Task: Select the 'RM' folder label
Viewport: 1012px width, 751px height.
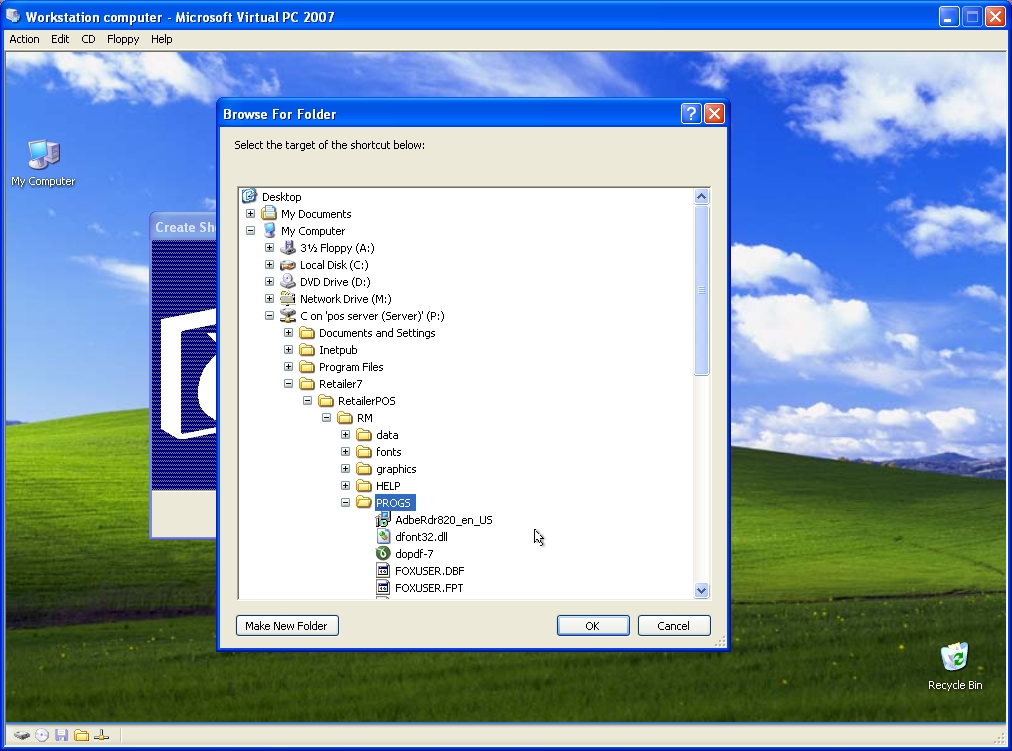Action: [365, 417]
